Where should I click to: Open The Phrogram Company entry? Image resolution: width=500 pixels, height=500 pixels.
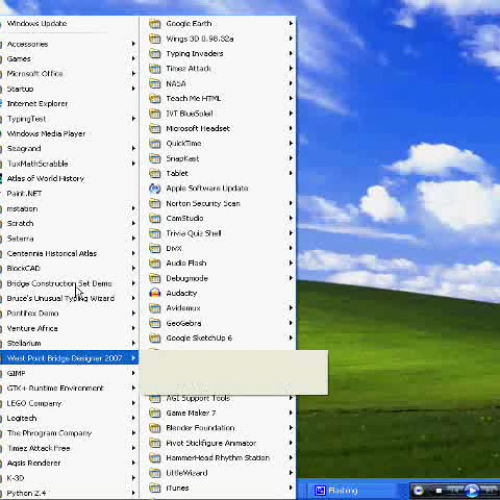click(x=69, y=433)
